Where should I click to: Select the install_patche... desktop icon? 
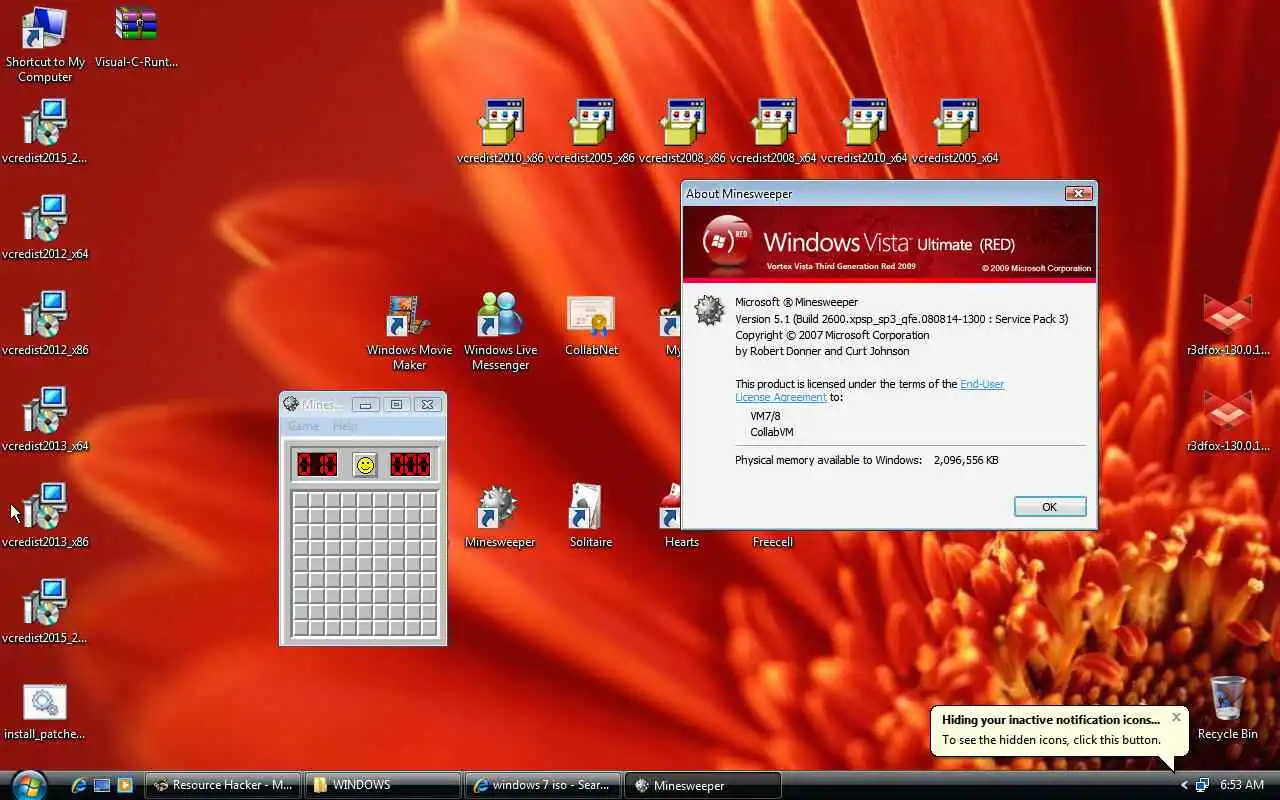[x=44, y=712]
